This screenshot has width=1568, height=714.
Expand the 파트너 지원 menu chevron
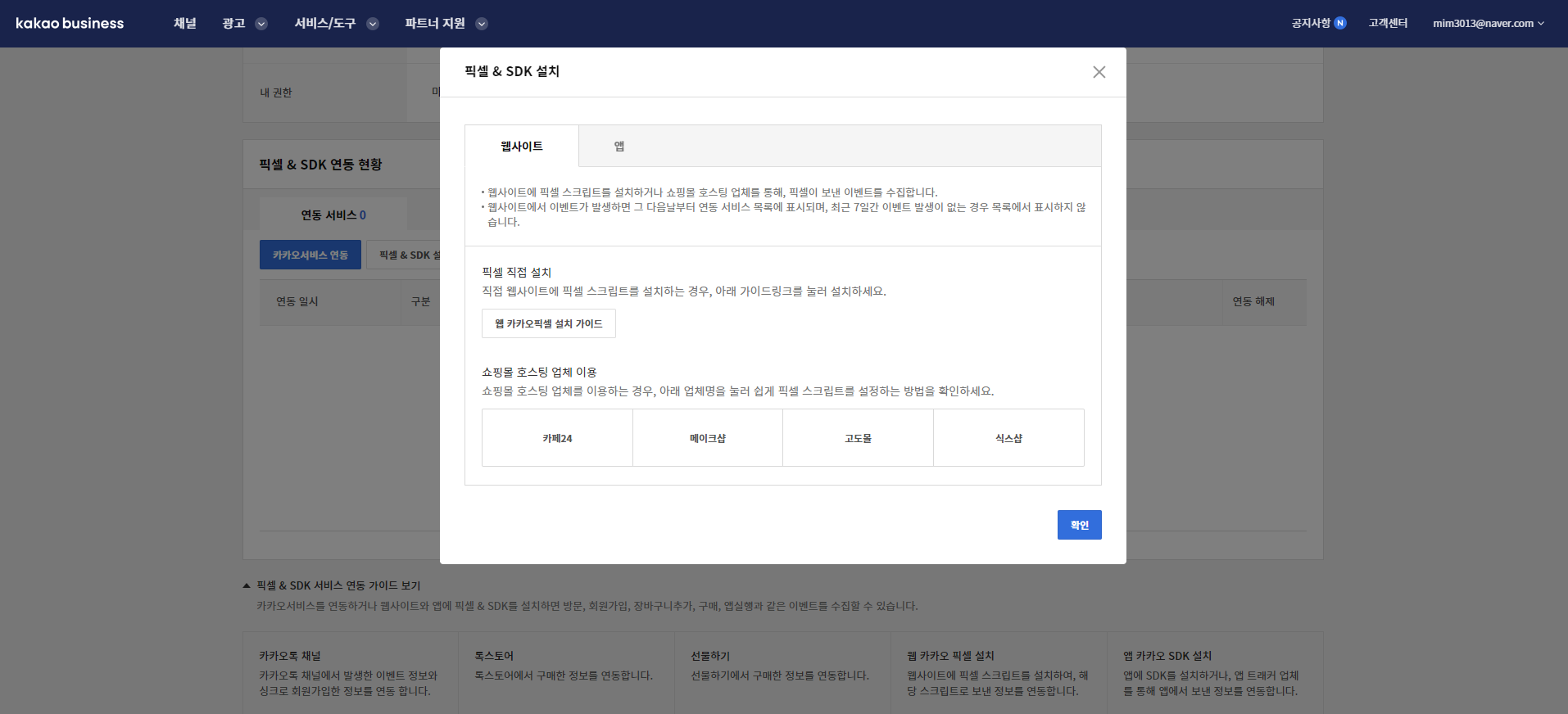point(482,24)
